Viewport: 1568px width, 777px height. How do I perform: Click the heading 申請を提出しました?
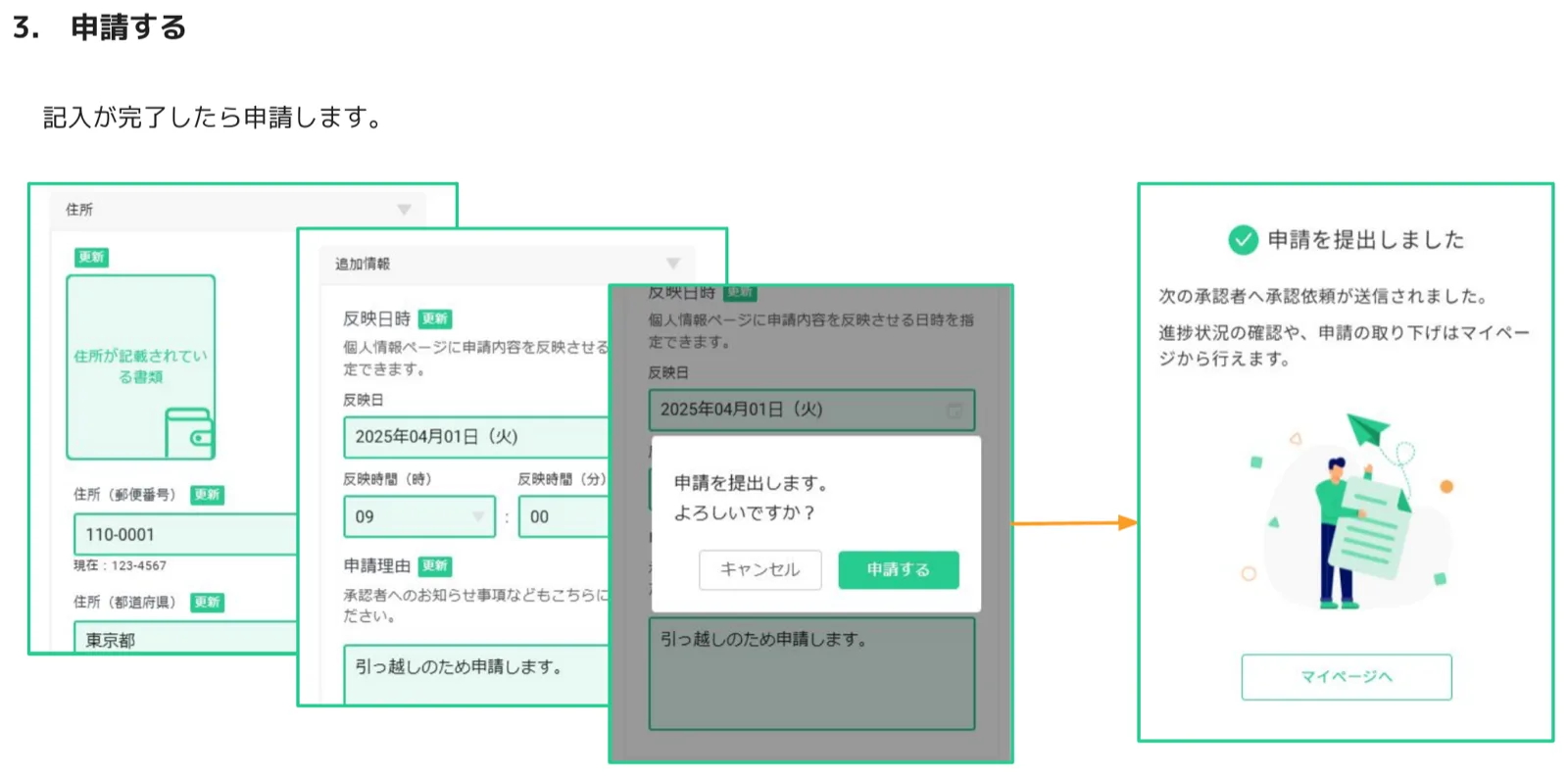[1365, 239]
